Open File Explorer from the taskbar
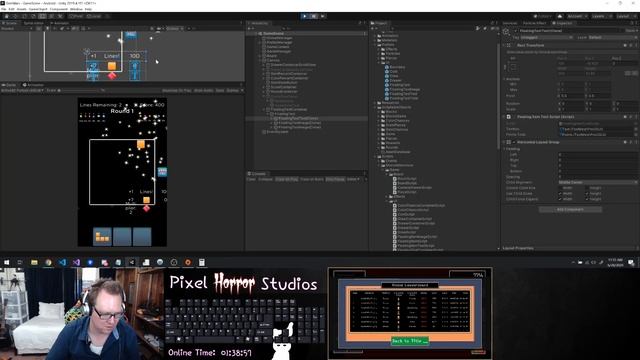Viewport: 640px width, 360px height. (34, 262)
